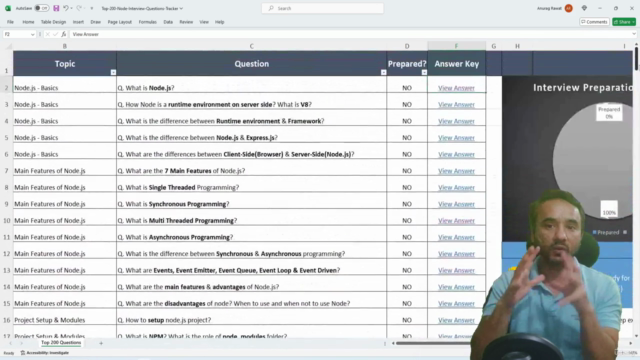The width and height of the screenshot is (640, 360).
Task: Click the Prepared legend color swatch
Action: (594, 232)
